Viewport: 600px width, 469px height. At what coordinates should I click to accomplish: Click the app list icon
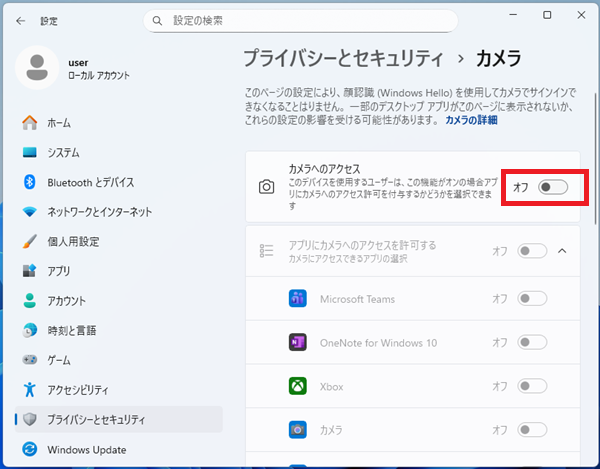(266, 251)
